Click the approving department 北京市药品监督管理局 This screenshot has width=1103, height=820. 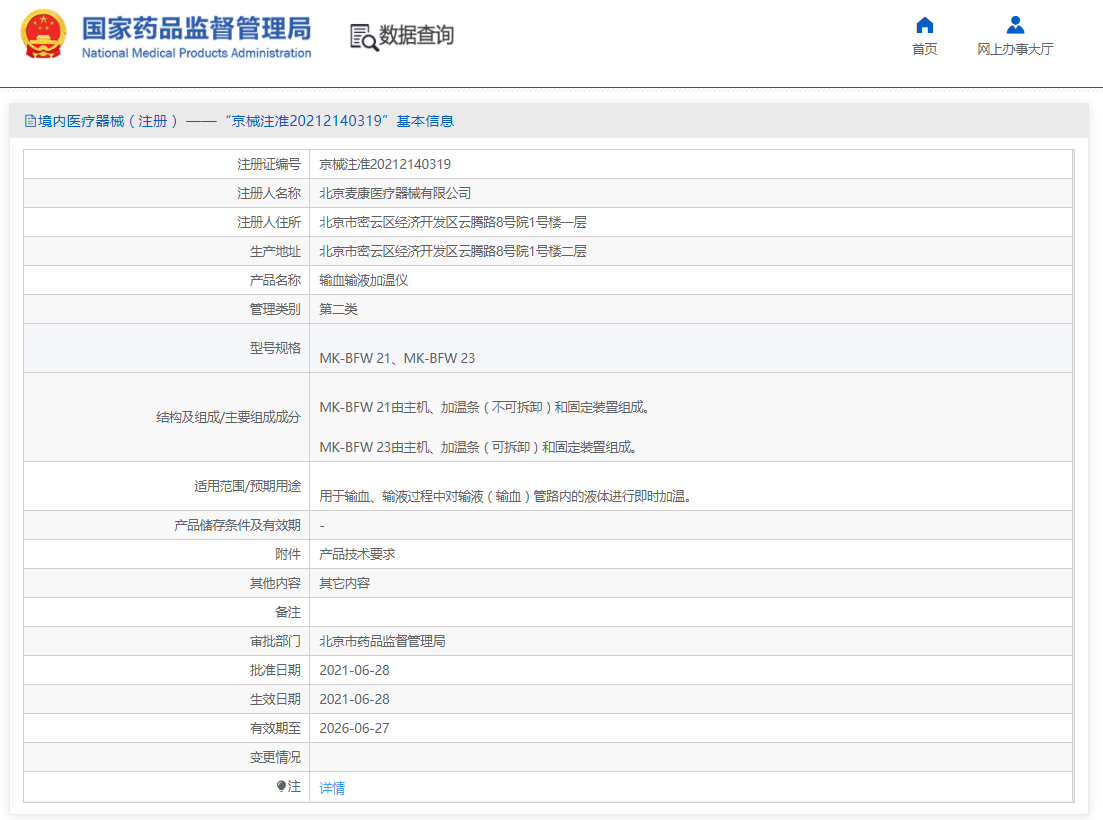(382, 641)
